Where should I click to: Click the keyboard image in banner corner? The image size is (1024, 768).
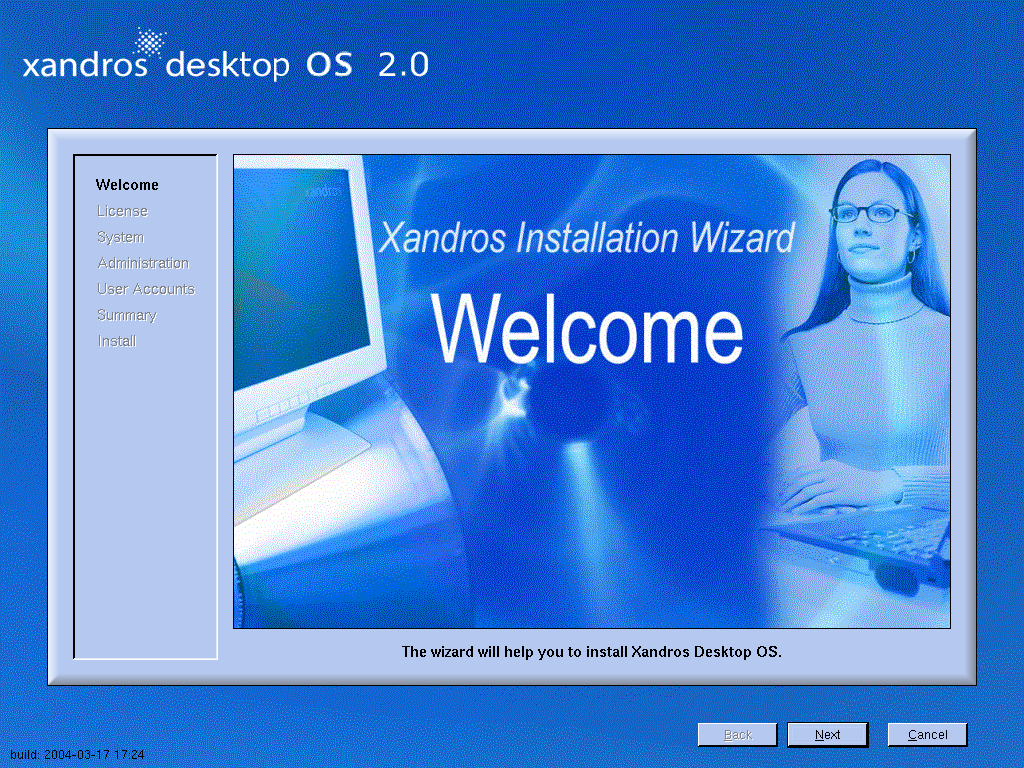(x=880, y=545)
